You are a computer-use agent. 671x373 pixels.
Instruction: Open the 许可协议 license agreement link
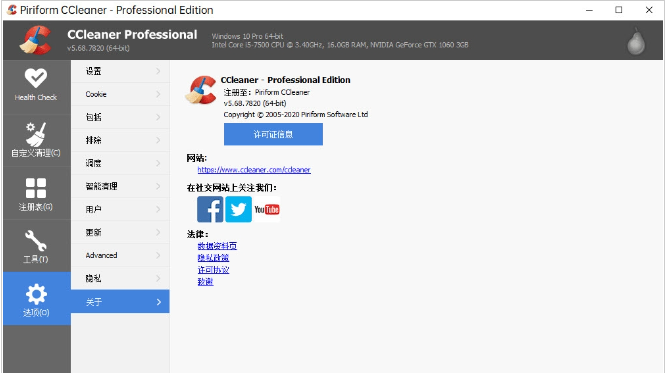(x=213, y=270)
